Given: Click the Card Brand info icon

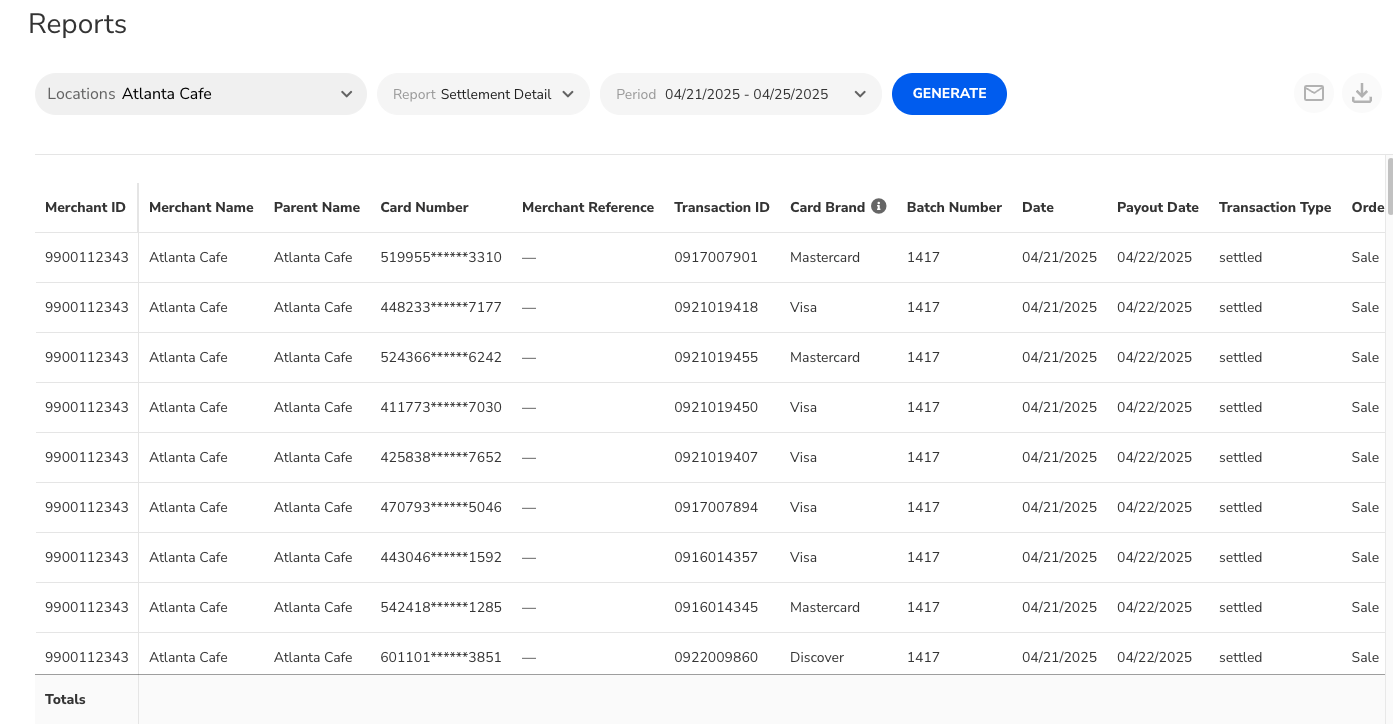Looking at the screenshot, I should click(x=879, y=206).
